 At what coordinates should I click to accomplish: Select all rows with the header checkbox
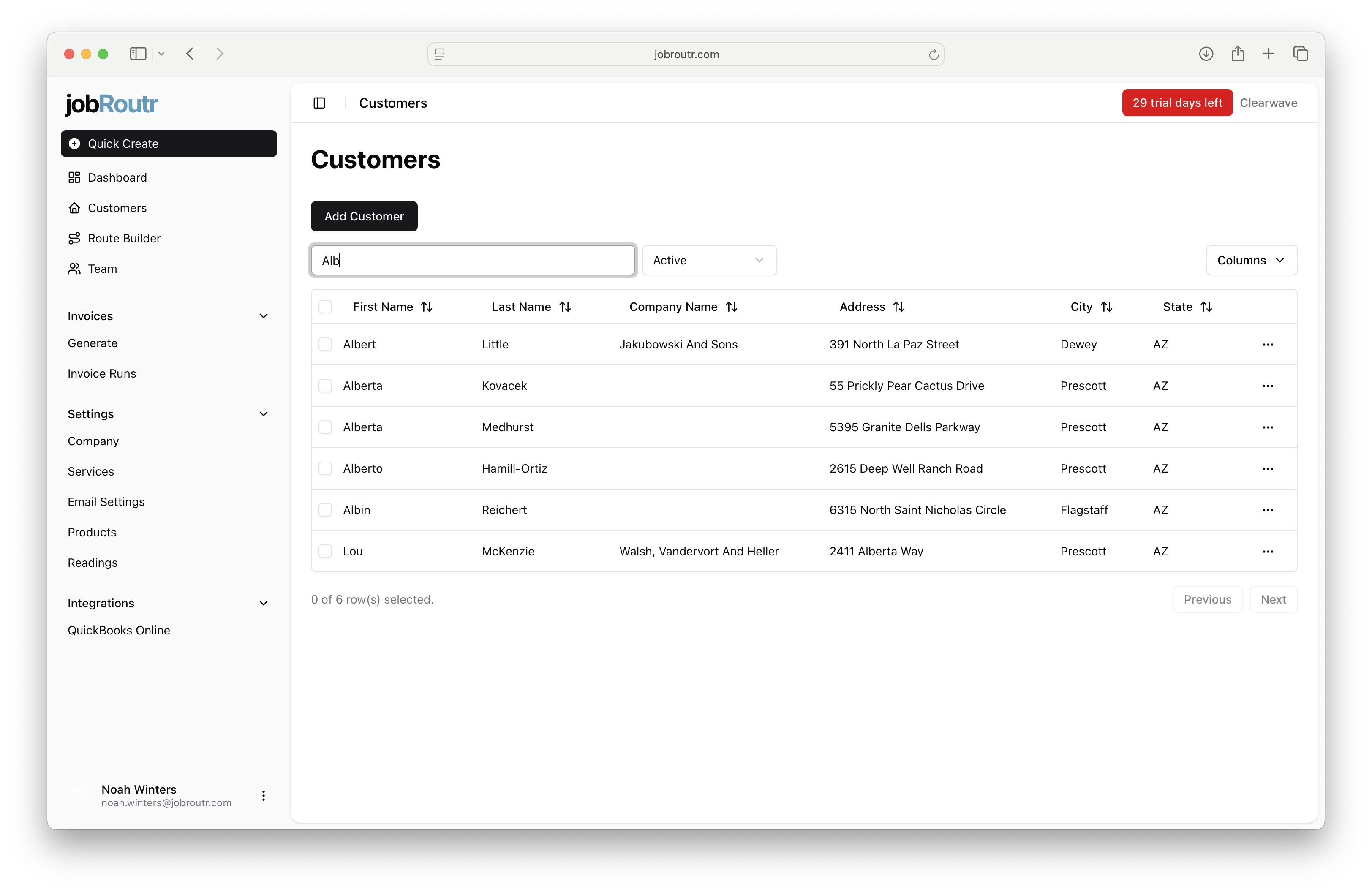point(325,307)
